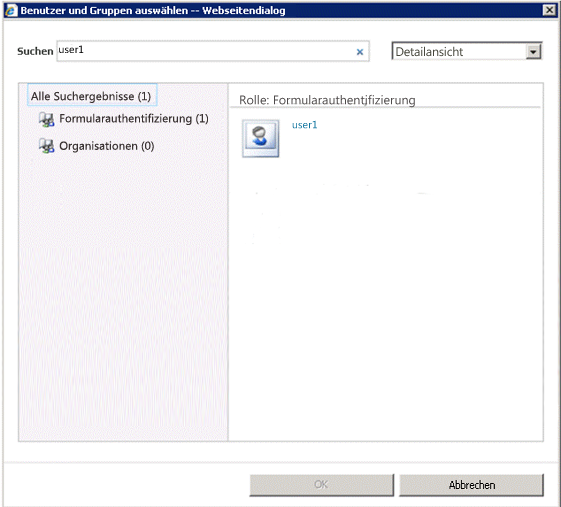Image resolution: width=561 pixels, height=507 pixels.
Task: Click the Suchen label
Action: (x=35, y=51)
